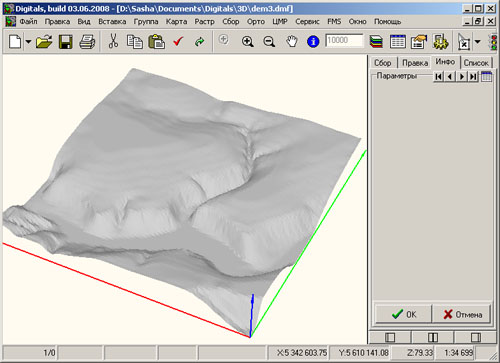Open the Layers stack icon
The image size is (500, 363).
[x=376, y=42]
